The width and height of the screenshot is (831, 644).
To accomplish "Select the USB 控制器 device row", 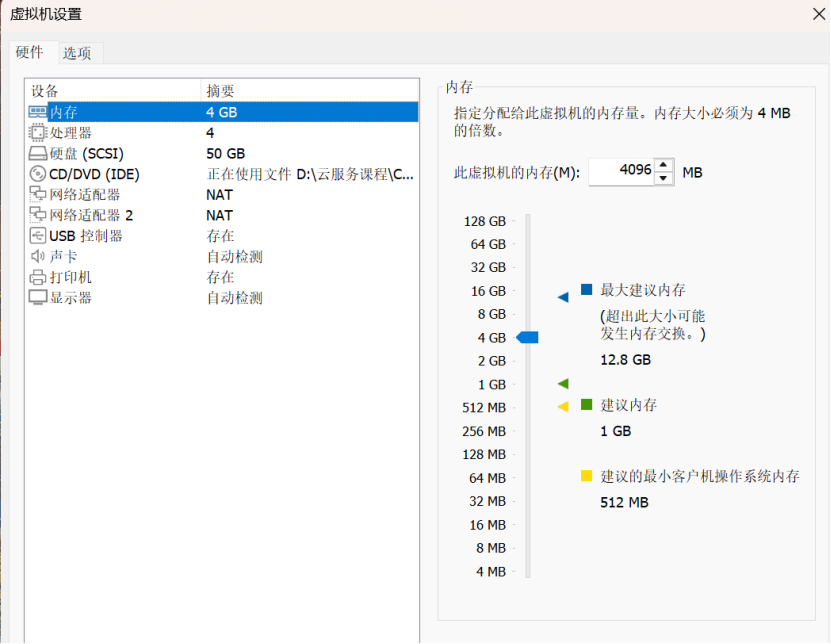I will pyautogui.click(x=222, y=236).
